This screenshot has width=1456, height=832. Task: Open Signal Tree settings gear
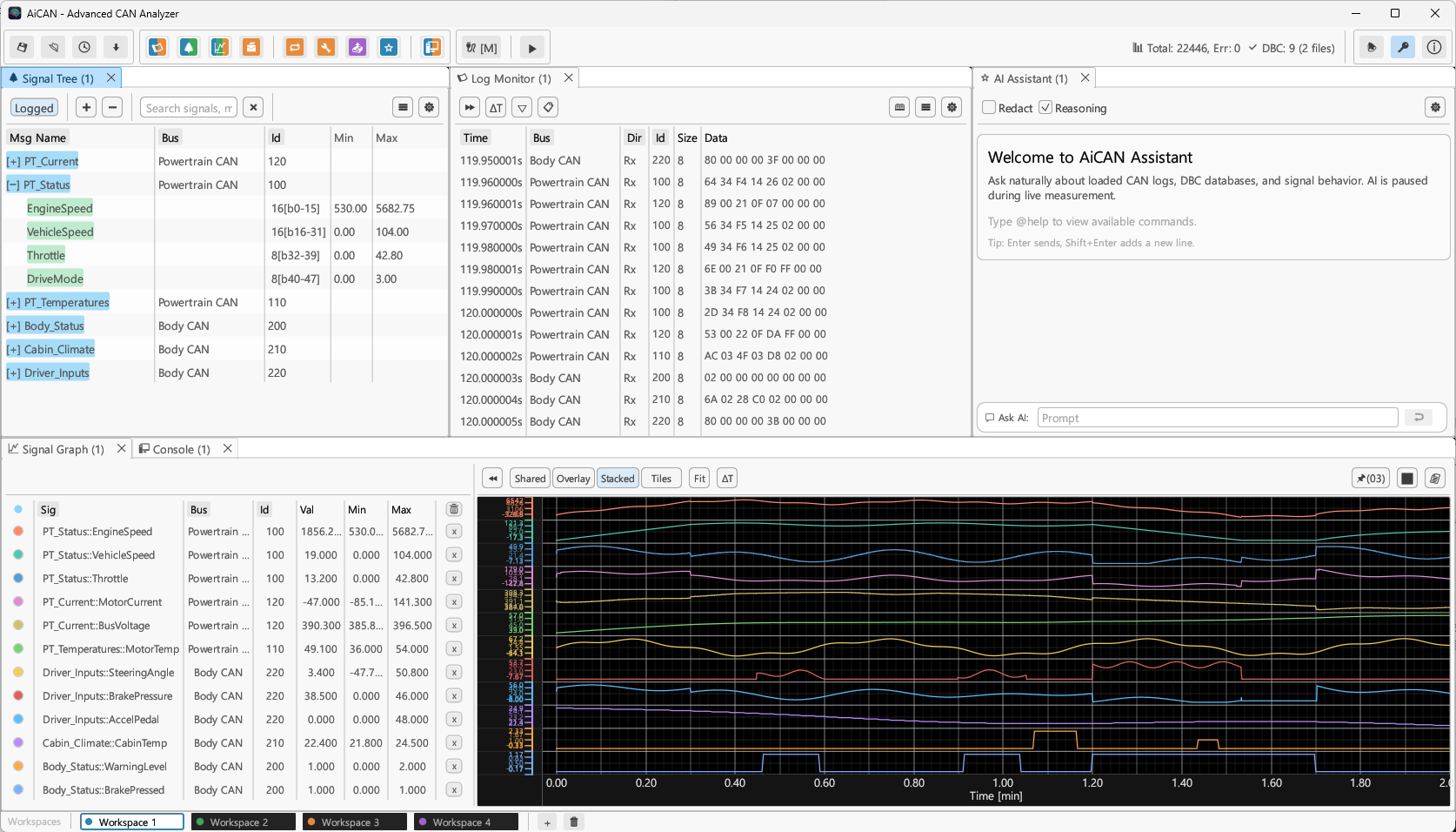pos(429,107)
